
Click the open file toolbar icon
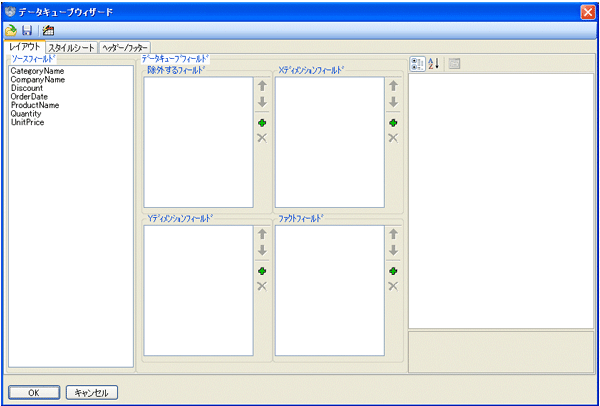(10, 31)
